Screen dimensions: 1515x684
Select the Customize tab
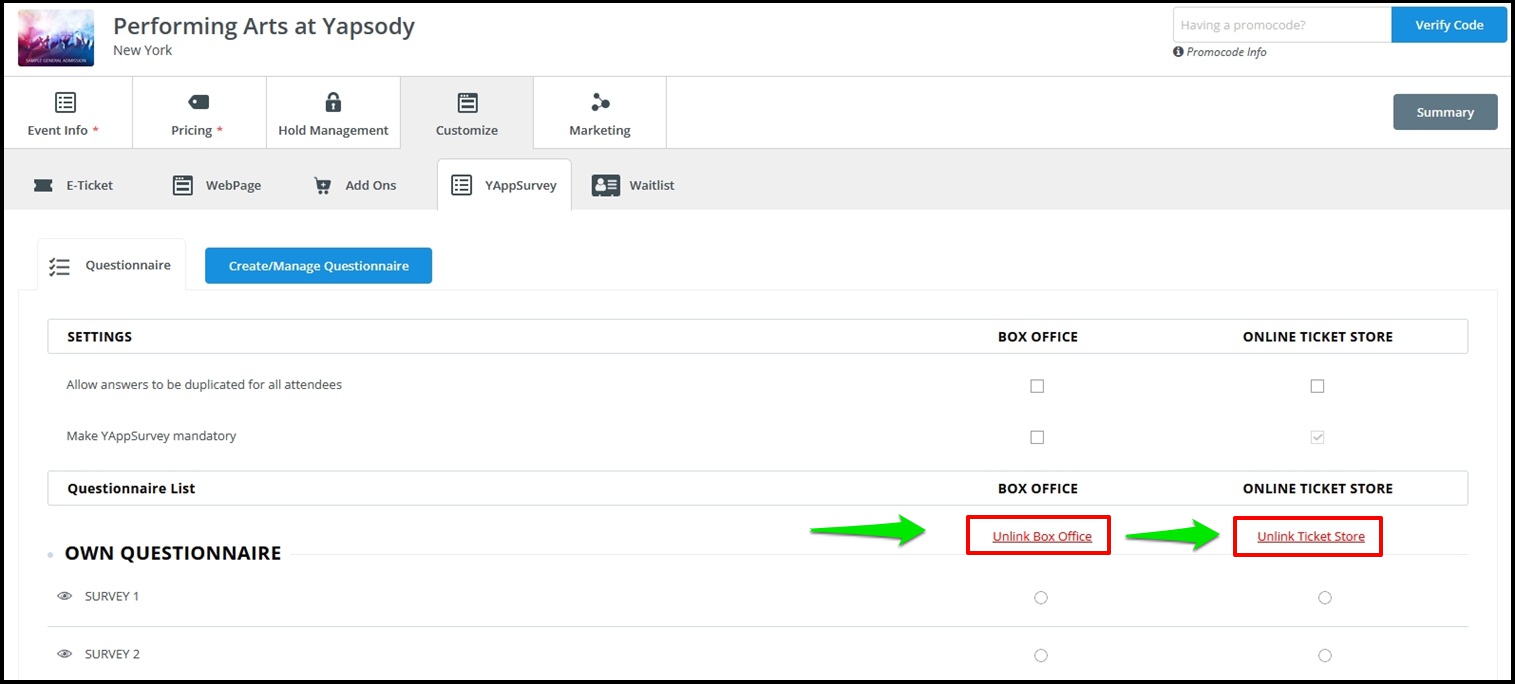(467, 113)
